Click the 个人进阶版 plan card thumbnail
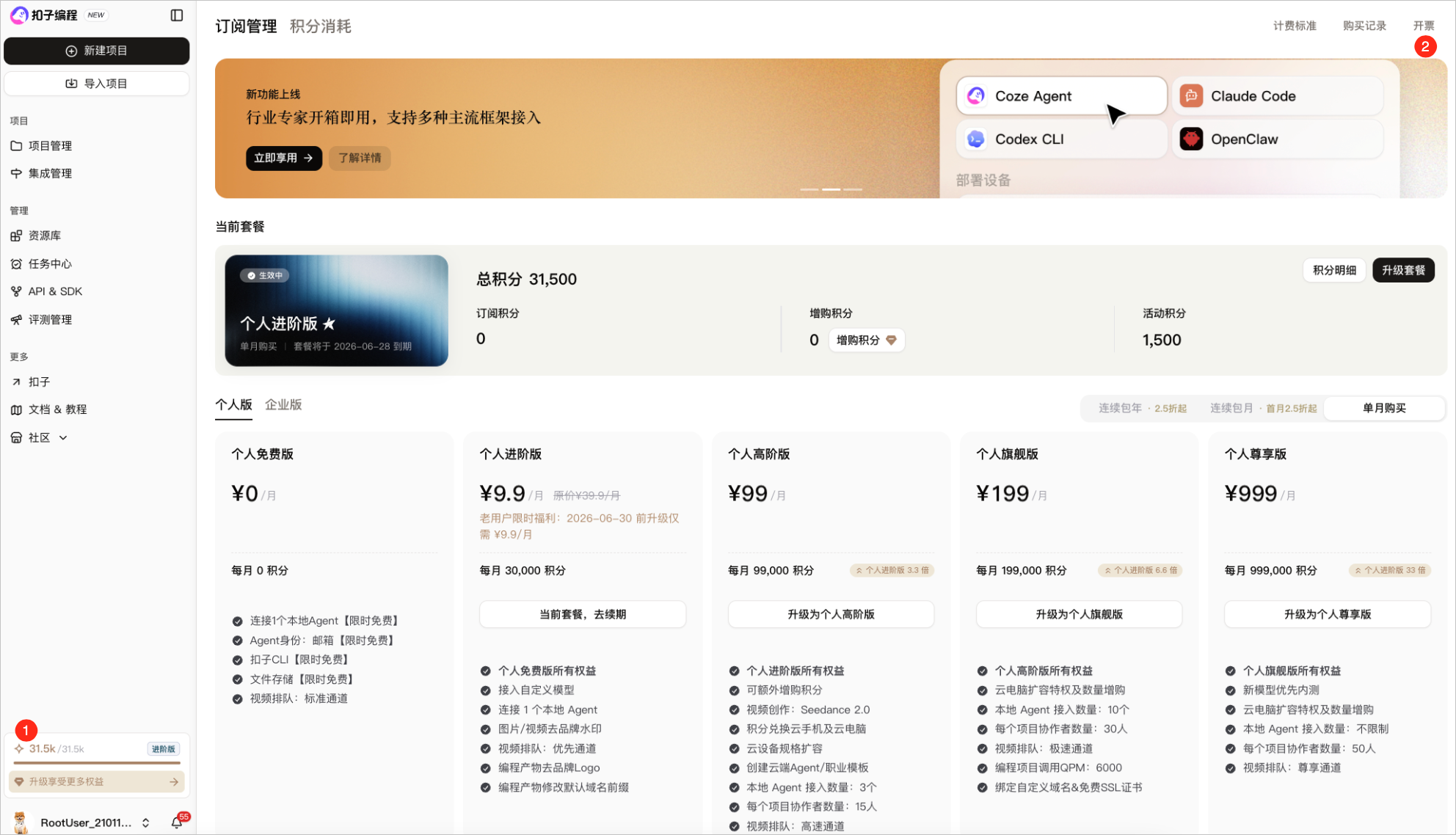1456x835 pixels. pyautogui.click(x=336, y=310)
